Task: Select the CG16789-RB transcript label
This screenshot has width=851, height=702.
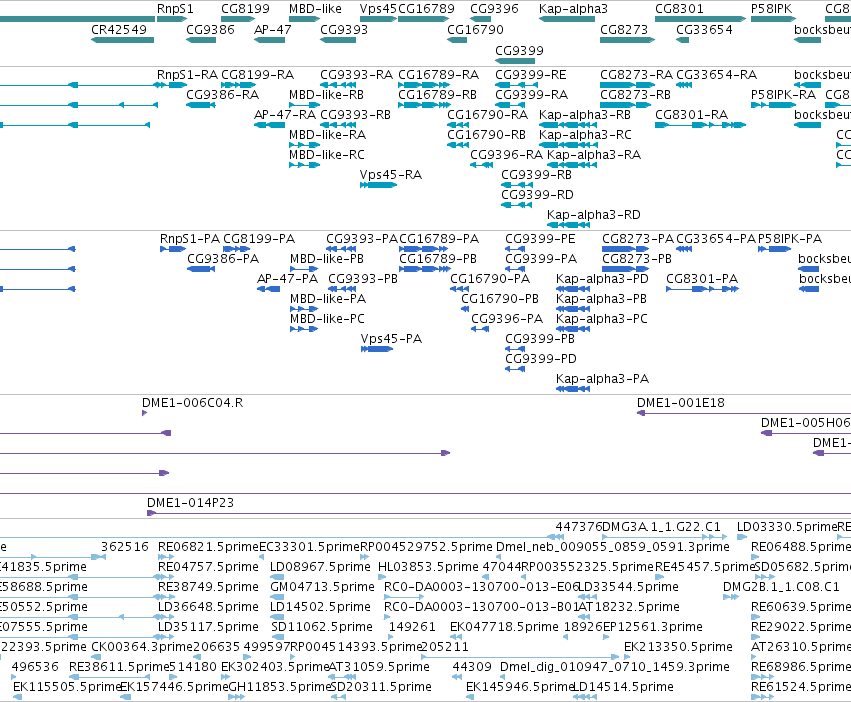Action: point(437,94)
